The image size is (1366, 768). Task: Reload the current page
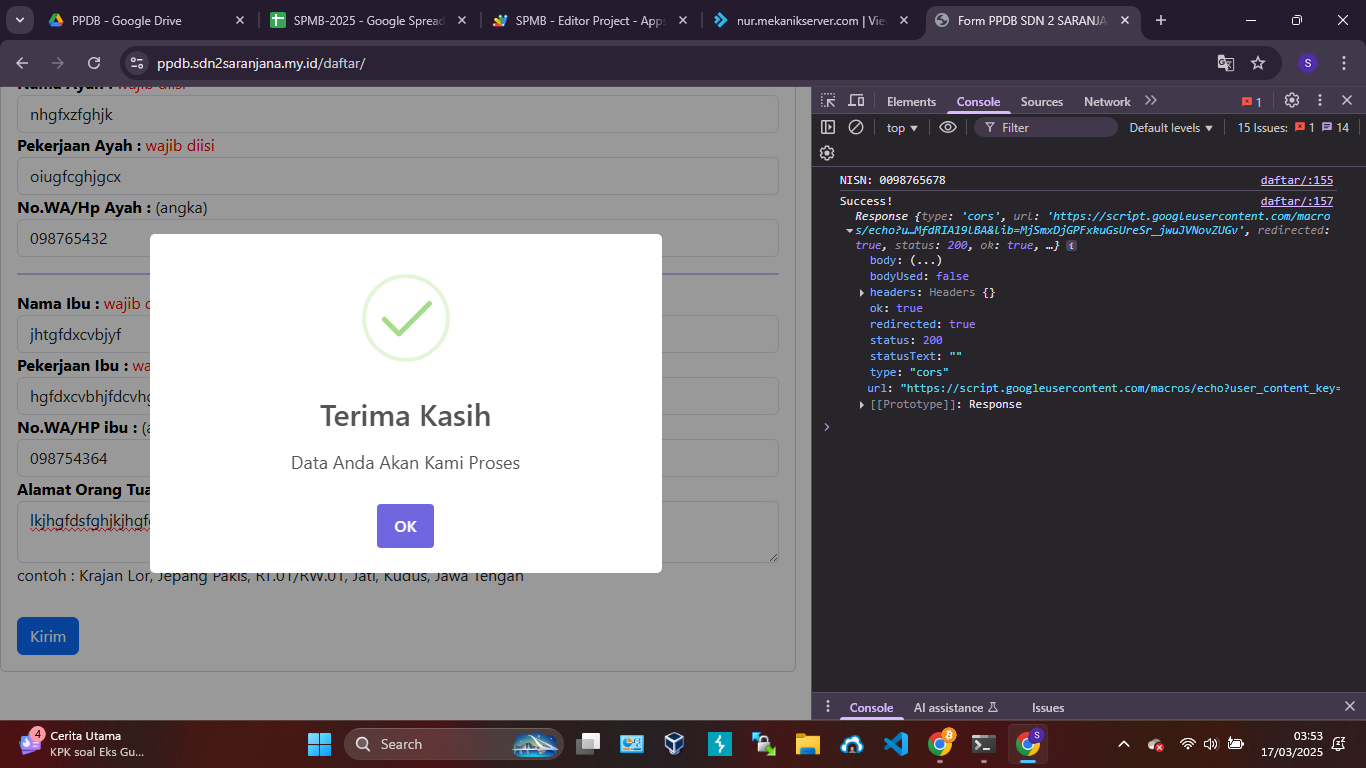94,63
